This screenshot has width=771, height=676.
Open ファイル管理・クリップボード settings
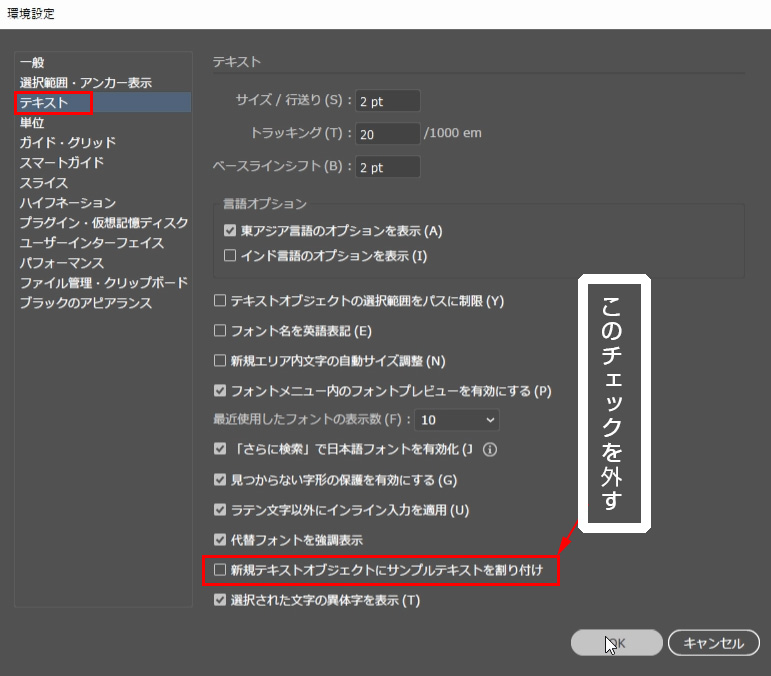click(x=104, y=283)
